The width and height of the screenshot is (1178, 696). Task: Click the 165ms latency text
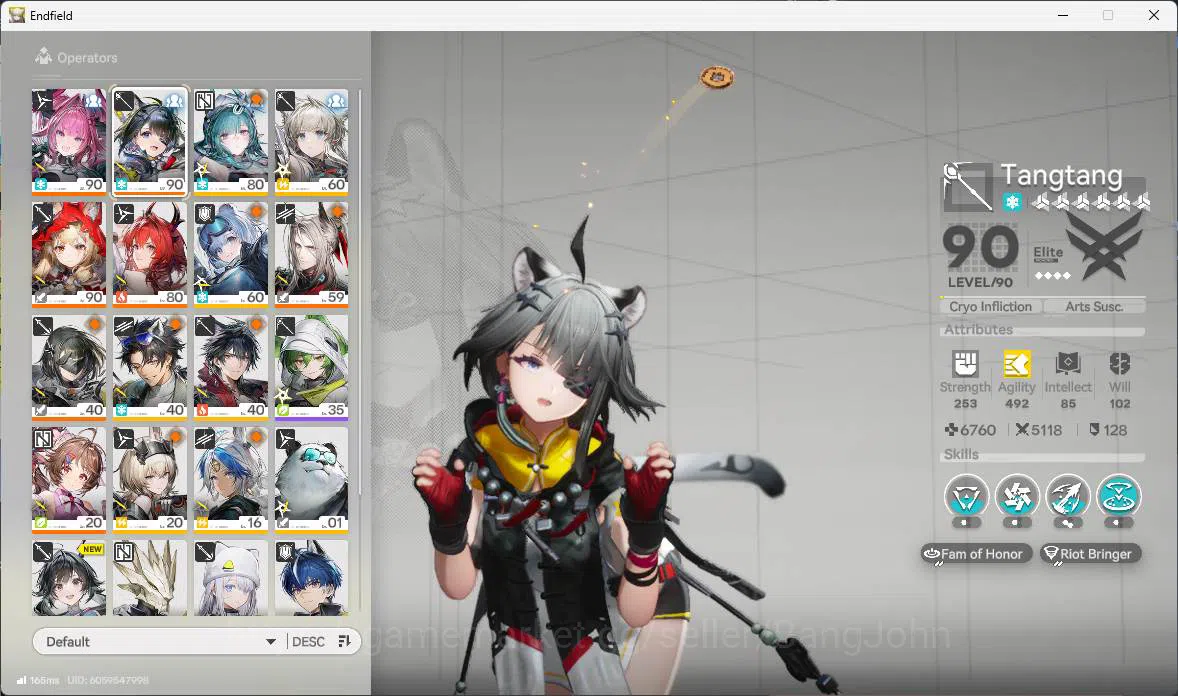(x=44, y=680)
